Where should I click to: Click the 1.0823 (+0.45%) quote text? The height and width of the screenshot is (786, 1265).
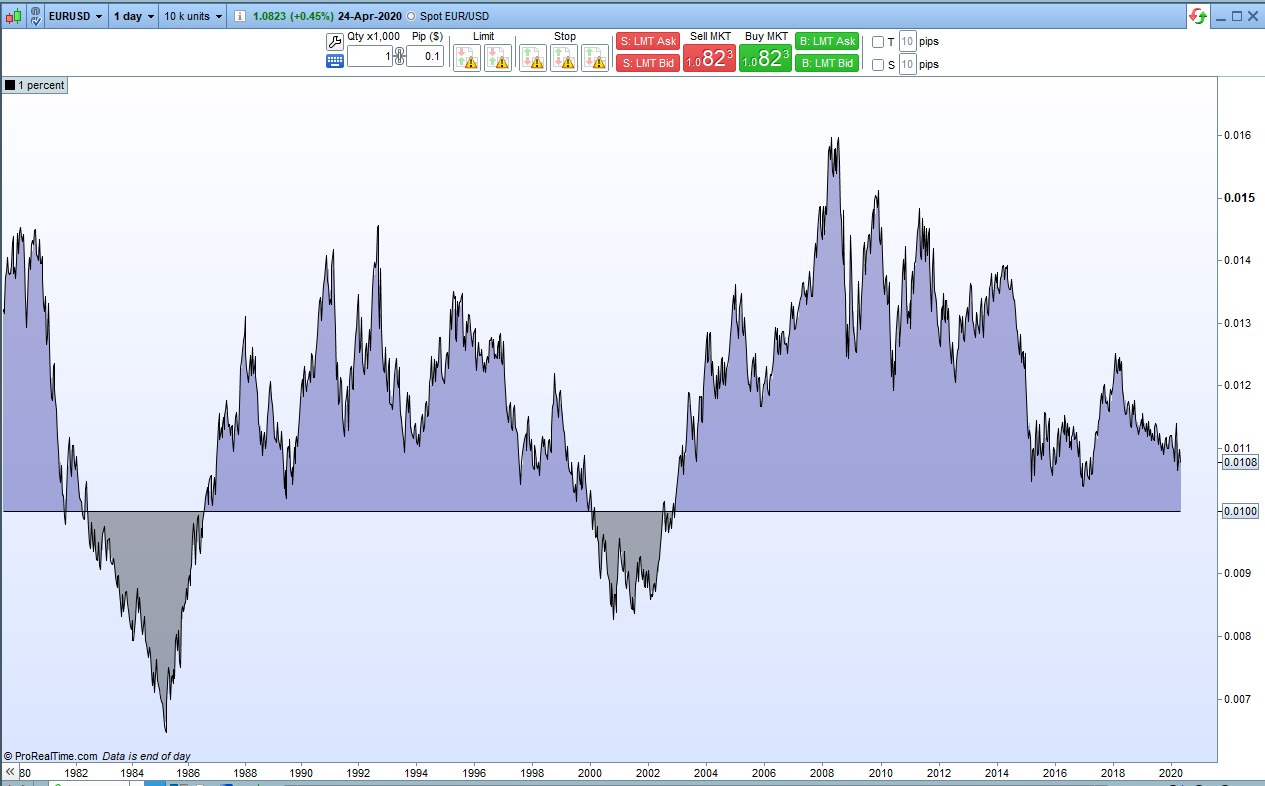(294, 17)
